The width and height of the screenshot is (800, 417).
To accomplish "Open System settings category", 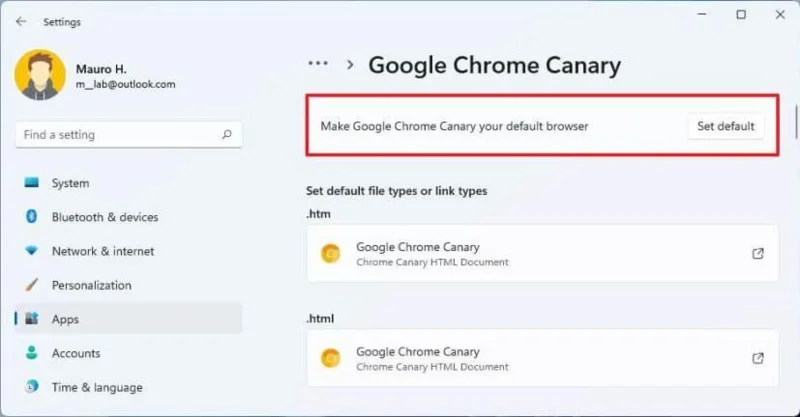I will 129,183.
